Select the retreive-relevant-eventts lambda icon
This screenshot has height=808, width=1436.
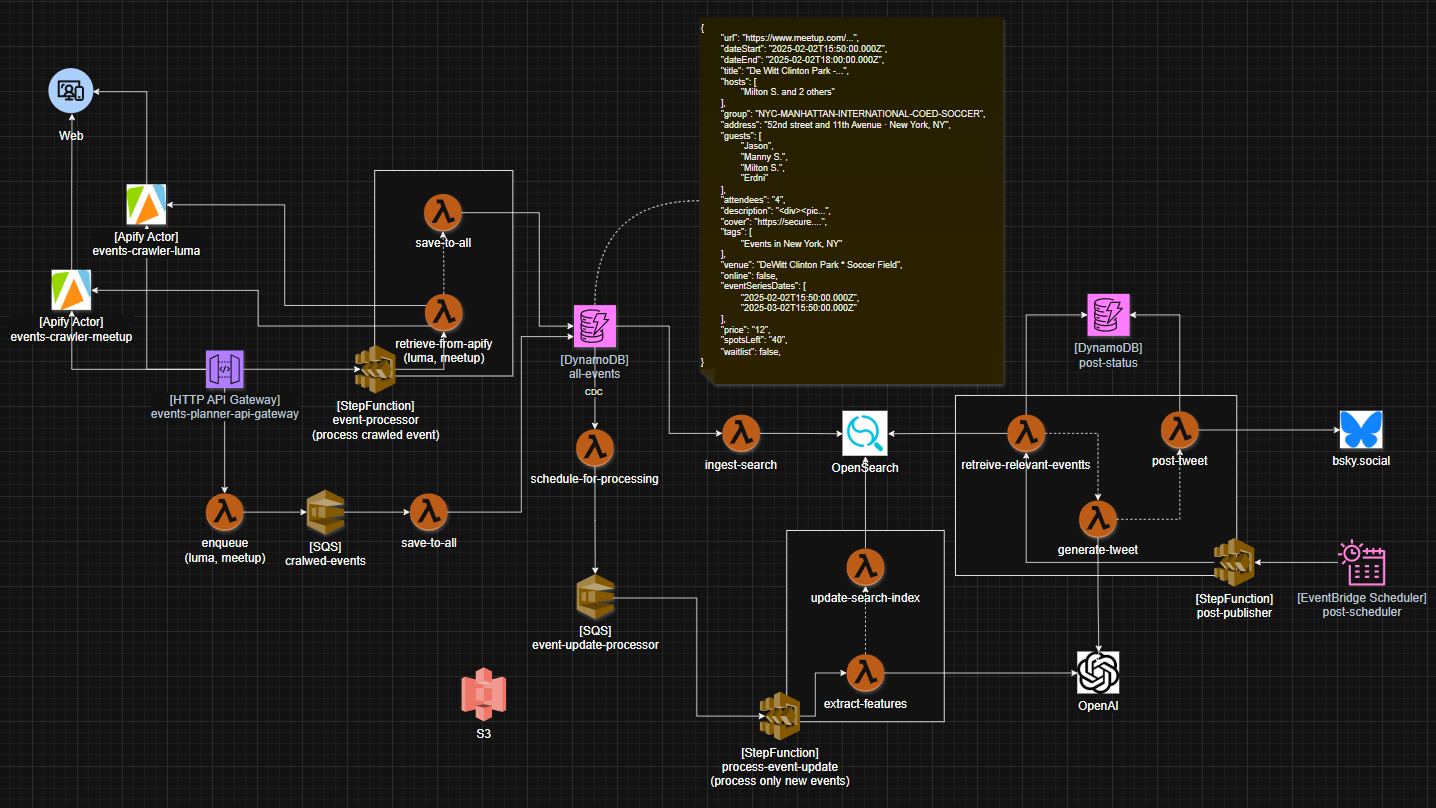pos(1025,434)
